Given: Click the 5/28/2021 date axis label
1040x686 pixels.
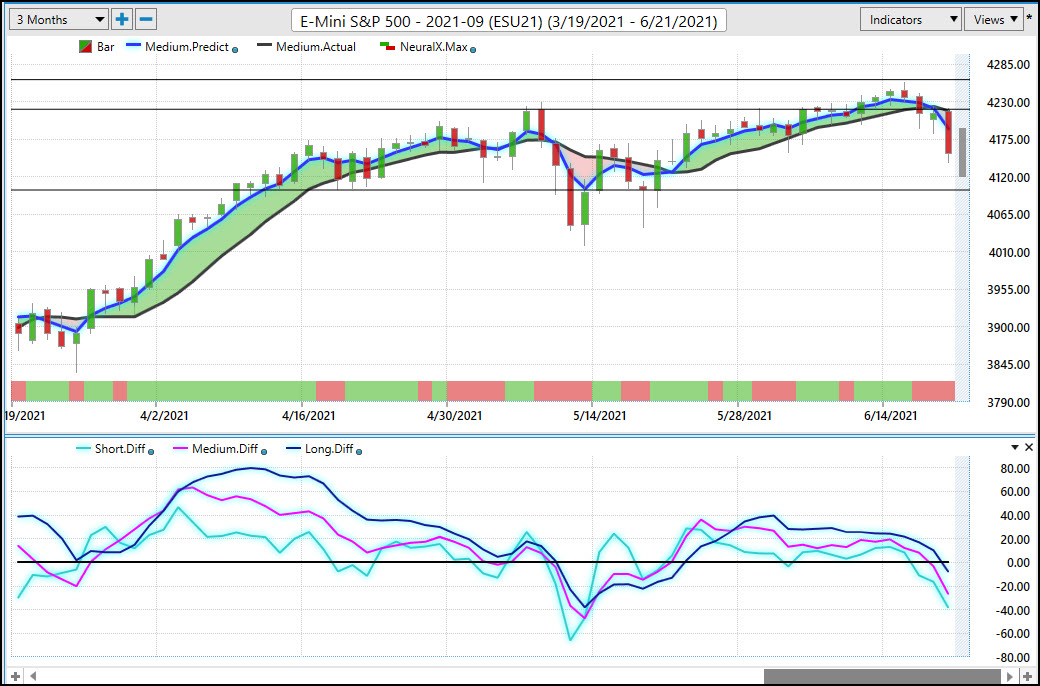Looking at the screenshot, I should tap(745, 416).
